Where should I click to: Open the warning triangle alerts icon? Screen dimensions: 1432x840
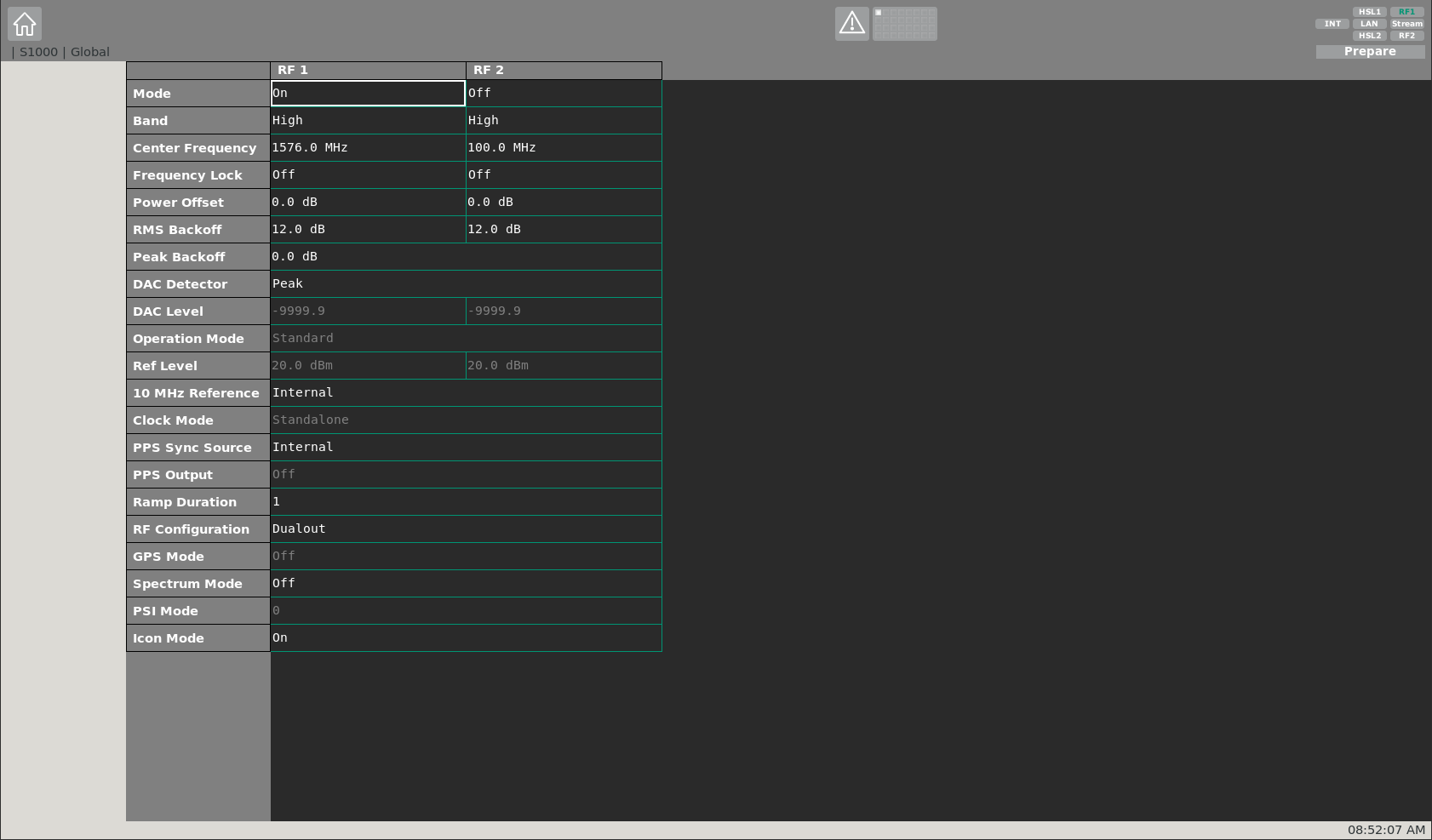(851, 24)
